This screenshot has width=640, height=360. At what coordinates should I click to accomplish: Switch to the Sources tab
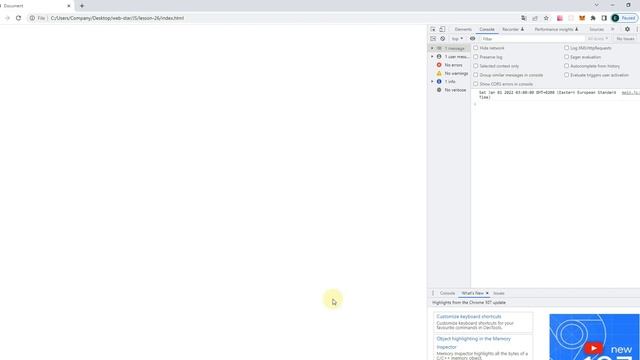click(x=596, y=29)
